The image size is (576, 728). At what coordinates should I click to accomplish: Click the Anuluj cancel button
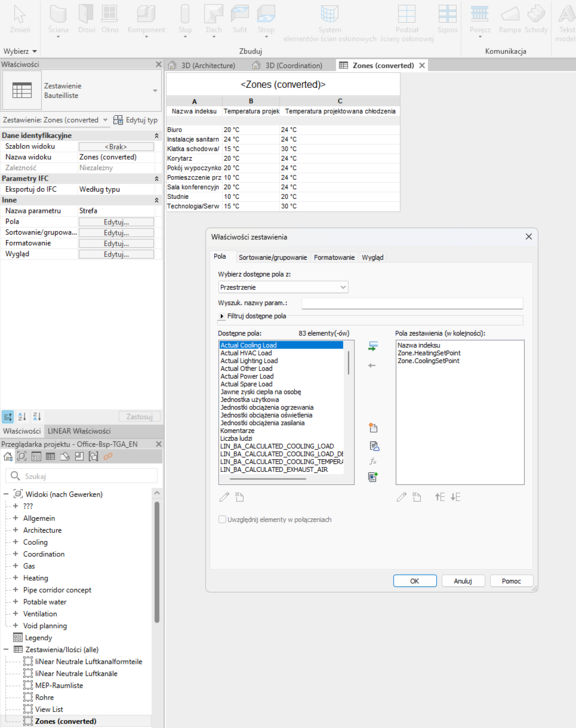click(x=463, y=581)
